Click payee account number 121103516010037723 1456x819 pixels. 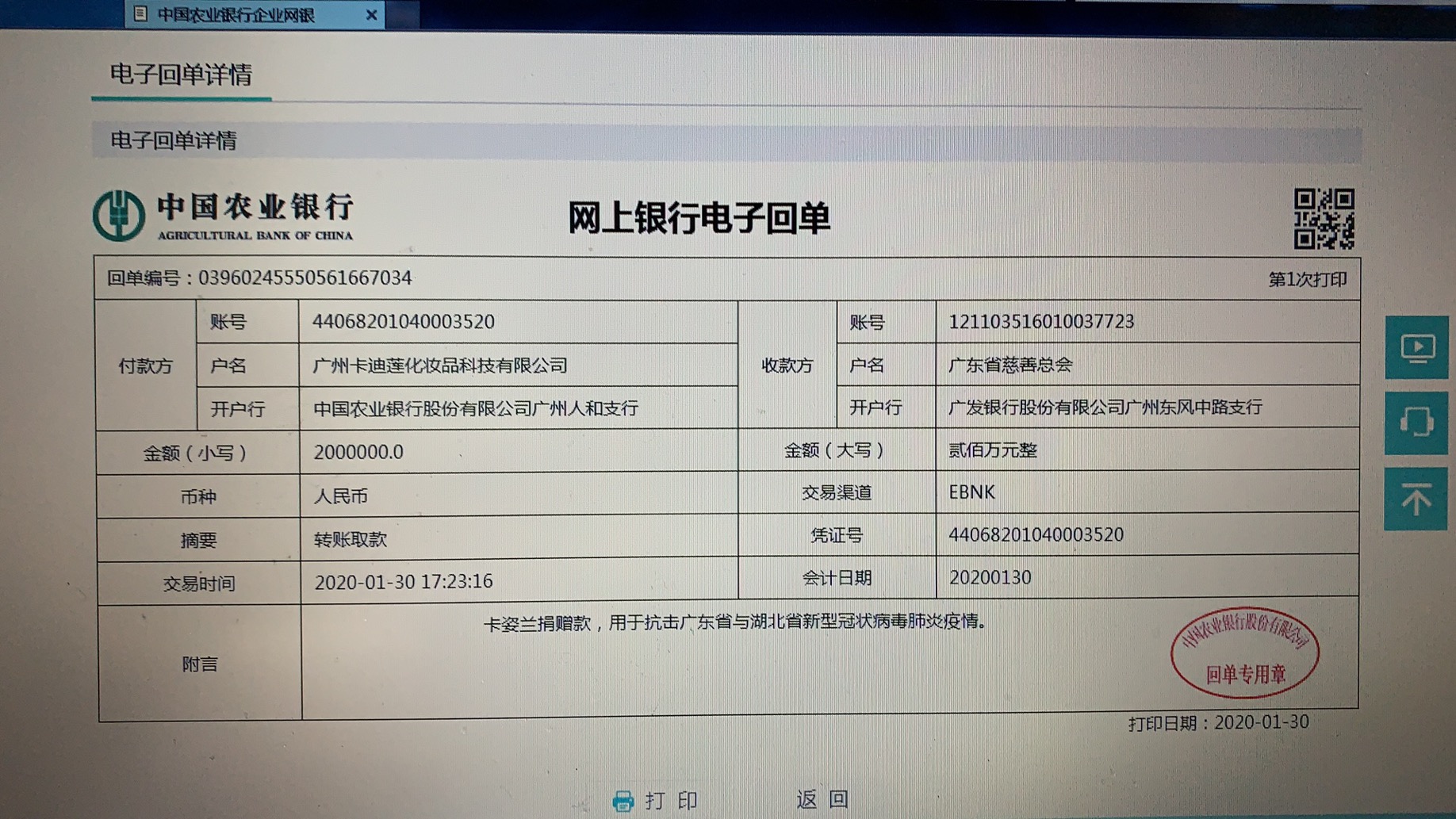[1040, 322]
